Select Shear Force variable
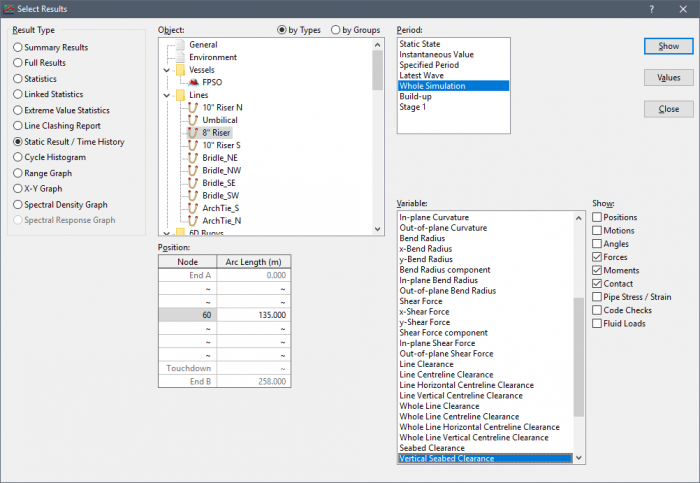This screenshot has height=483, width=700. tap(485, 301)
